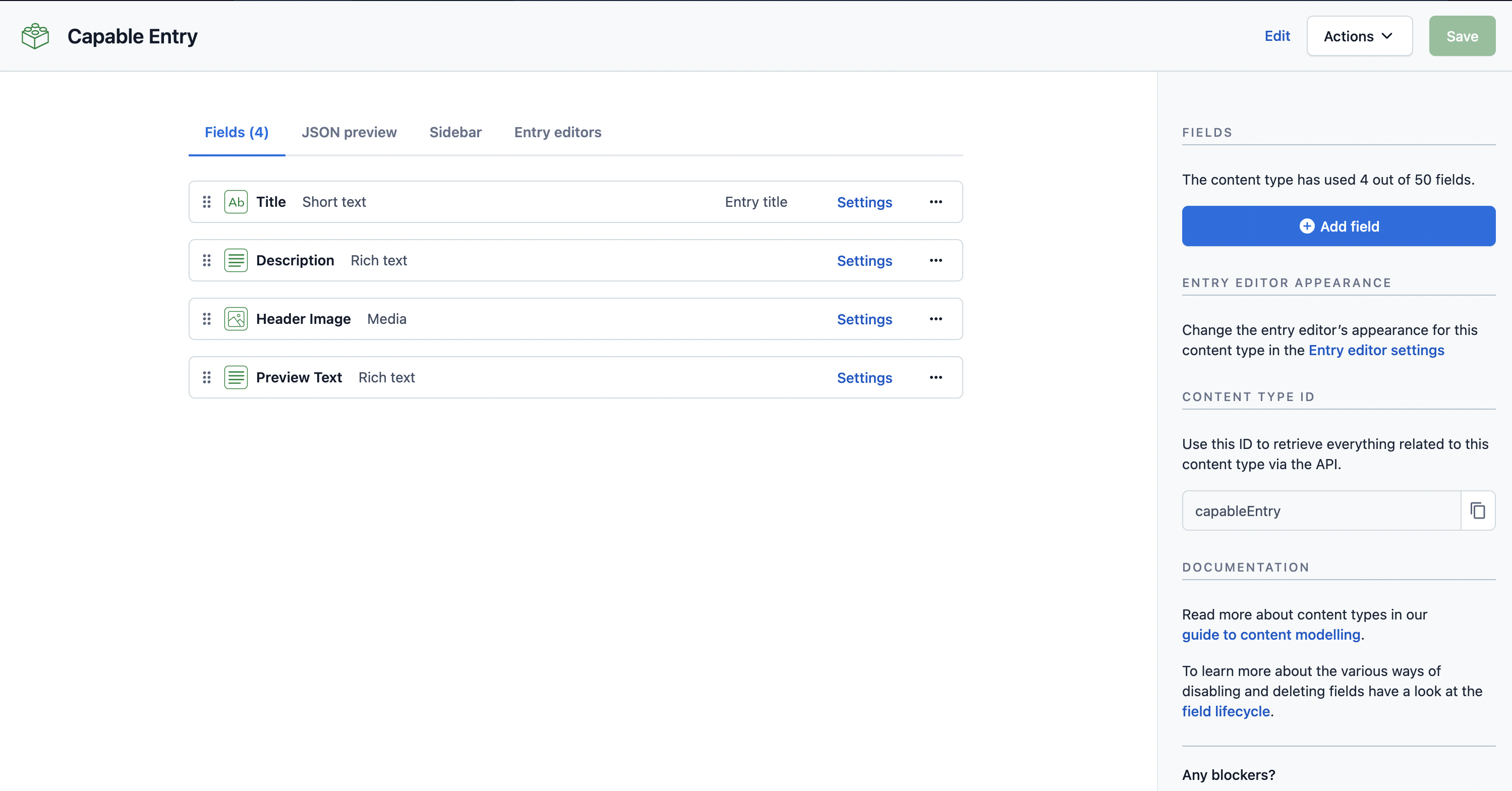1512x791 pixels.
Task: Click the content type cube icon
Action: click(x=35, y=36)
